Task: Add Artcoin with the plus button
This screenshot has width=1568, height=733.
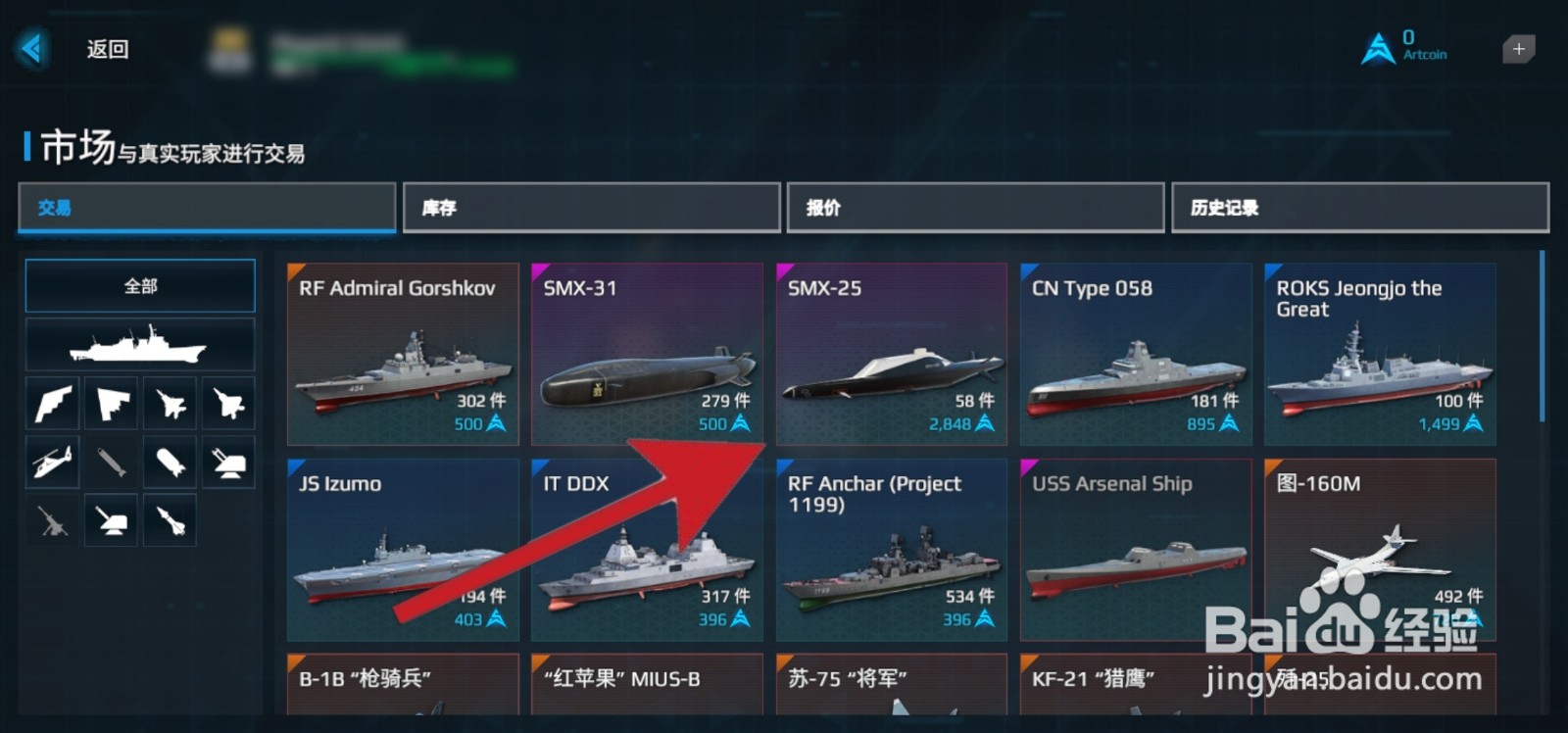Action: [1519, 49]
